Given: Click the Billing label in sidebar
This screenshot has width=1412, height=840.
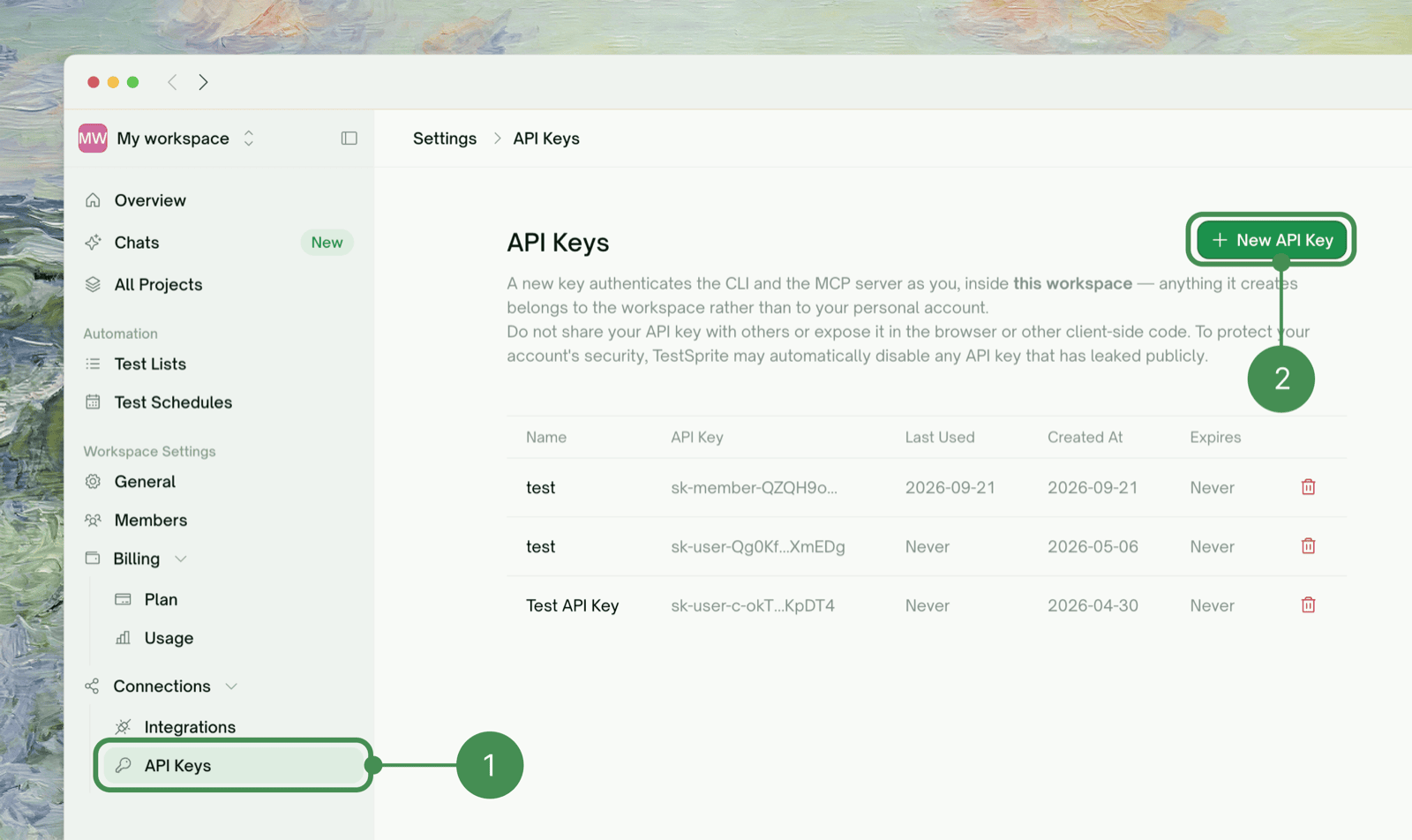Looking at the screenshot, I should pos(136,559).
